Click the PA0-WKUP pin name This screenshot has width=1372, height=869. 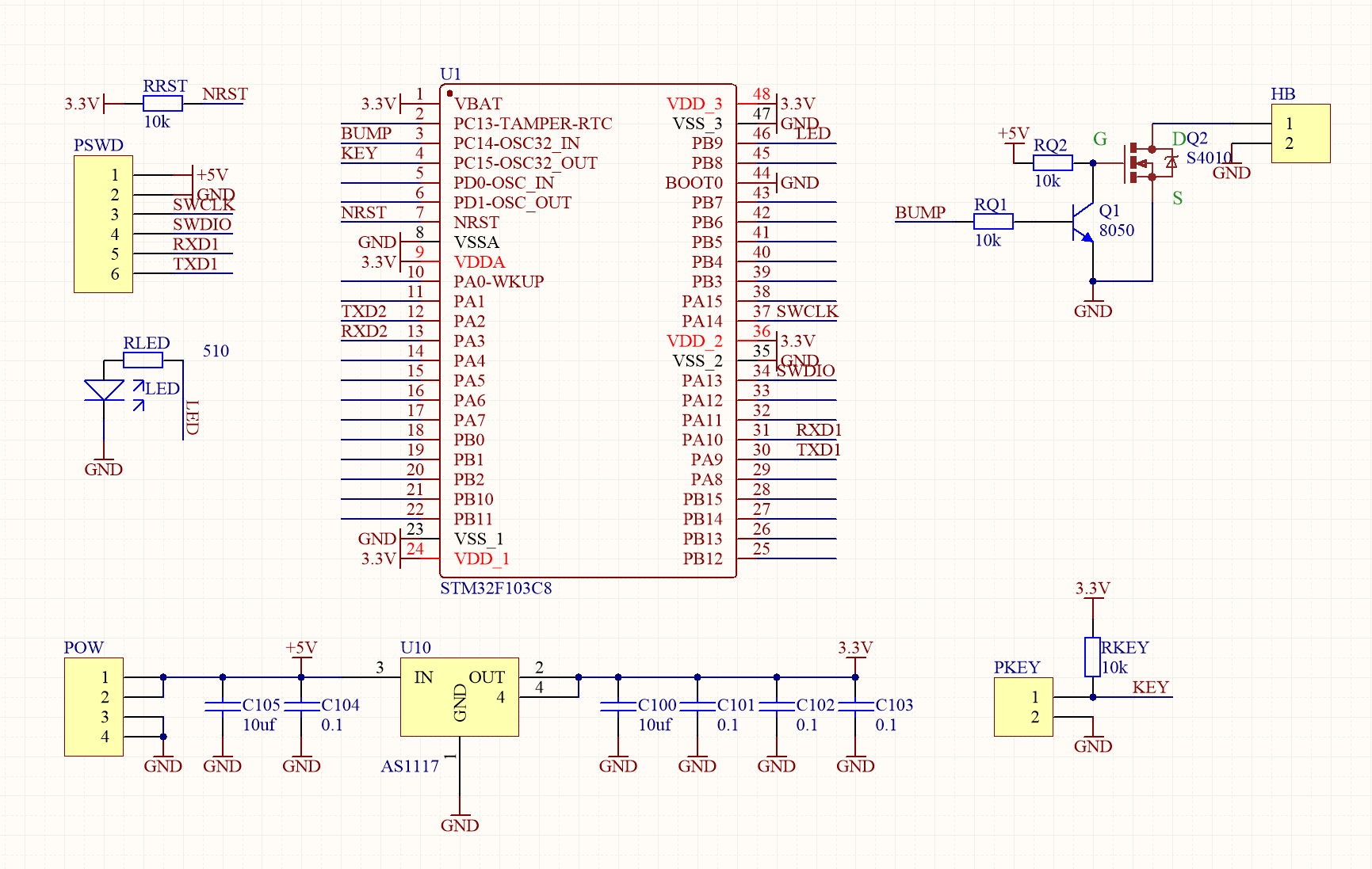499,282
